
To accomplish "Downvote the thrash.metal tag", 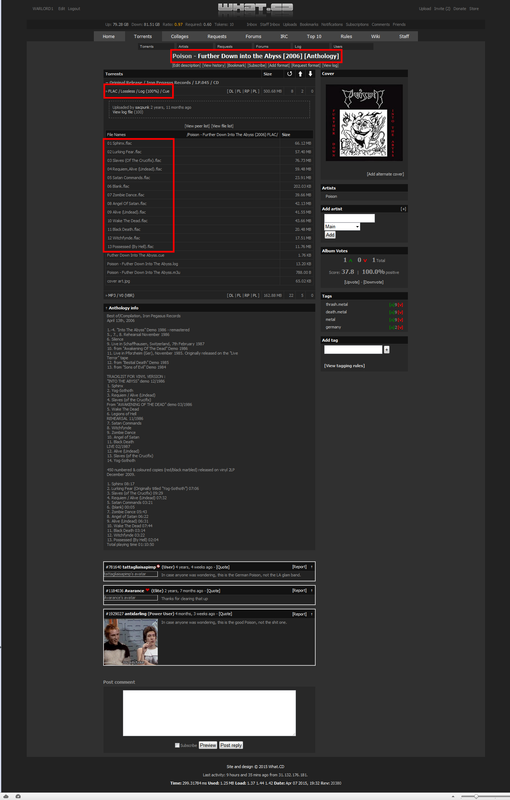I will point(401,305).
